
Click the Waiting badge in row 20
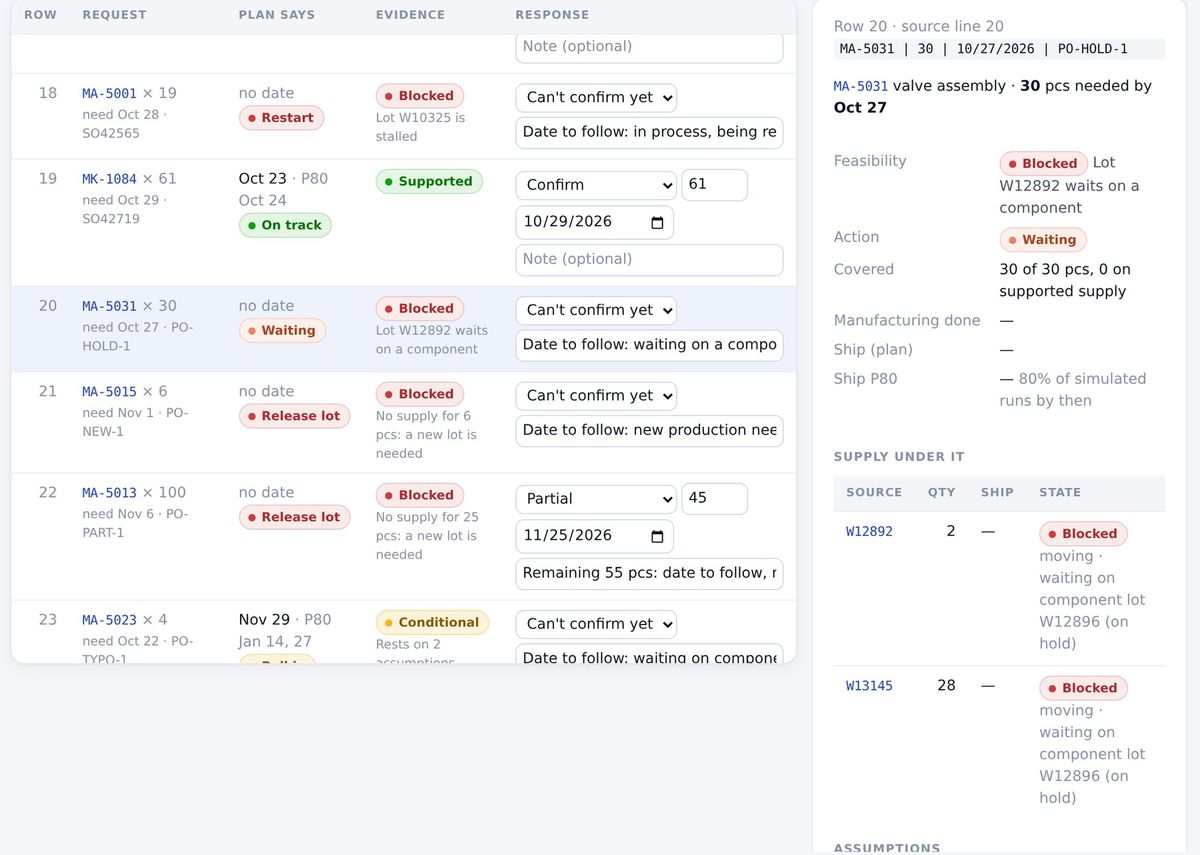(x=281, y=331)
